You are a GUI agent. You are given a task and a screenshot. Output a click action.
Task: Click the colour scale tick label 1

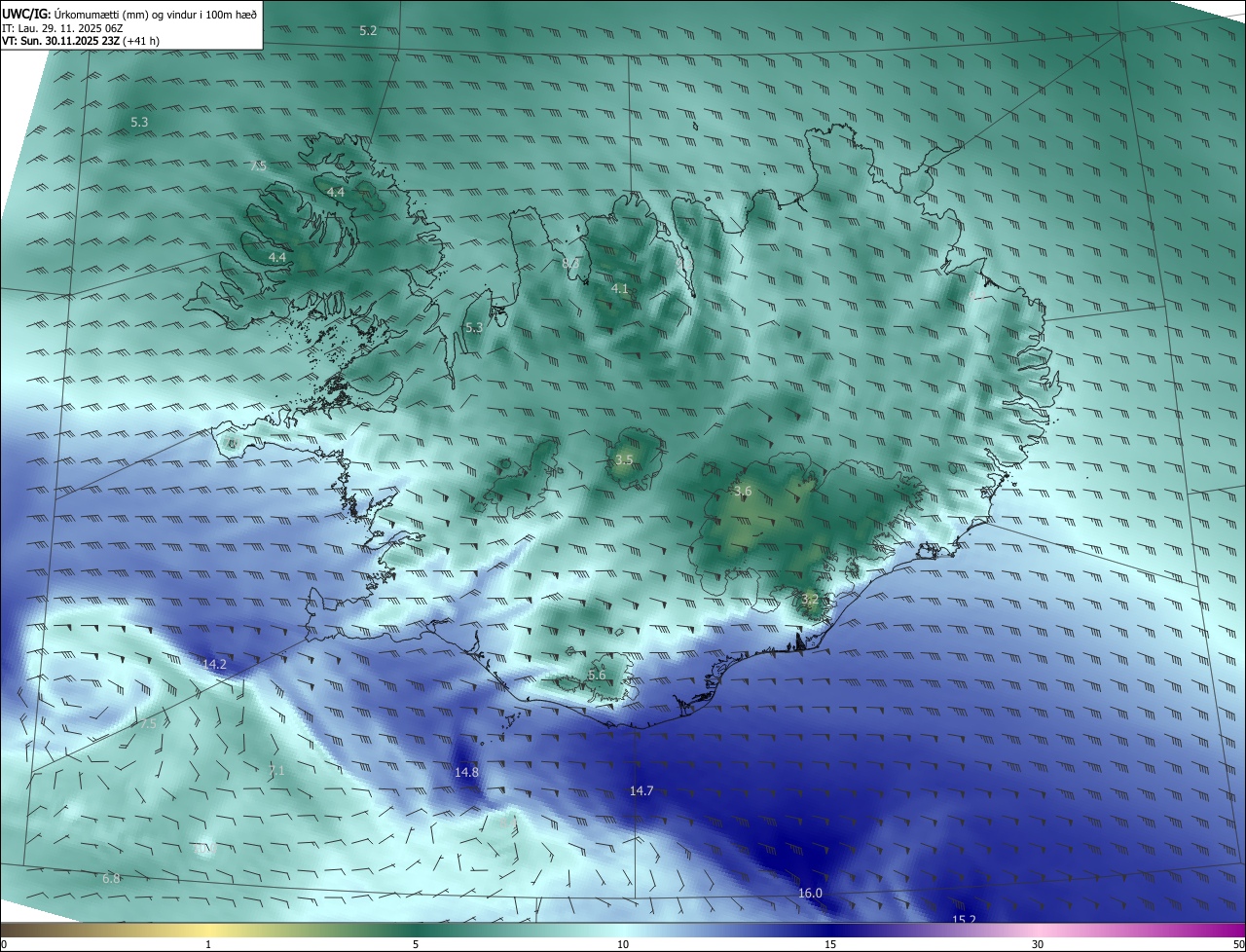click(x=208, y=944)
